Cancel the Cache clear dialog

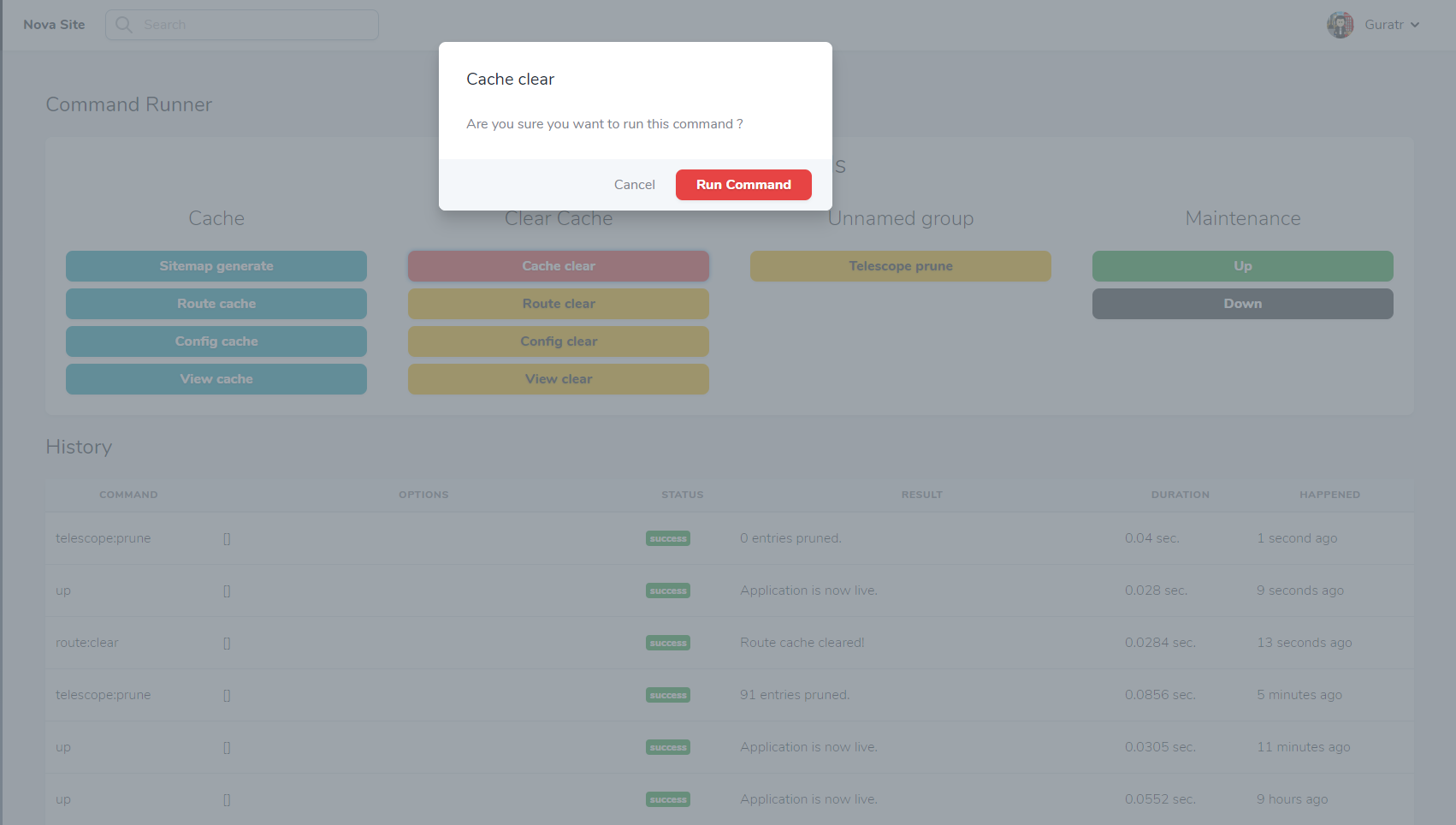634,185
